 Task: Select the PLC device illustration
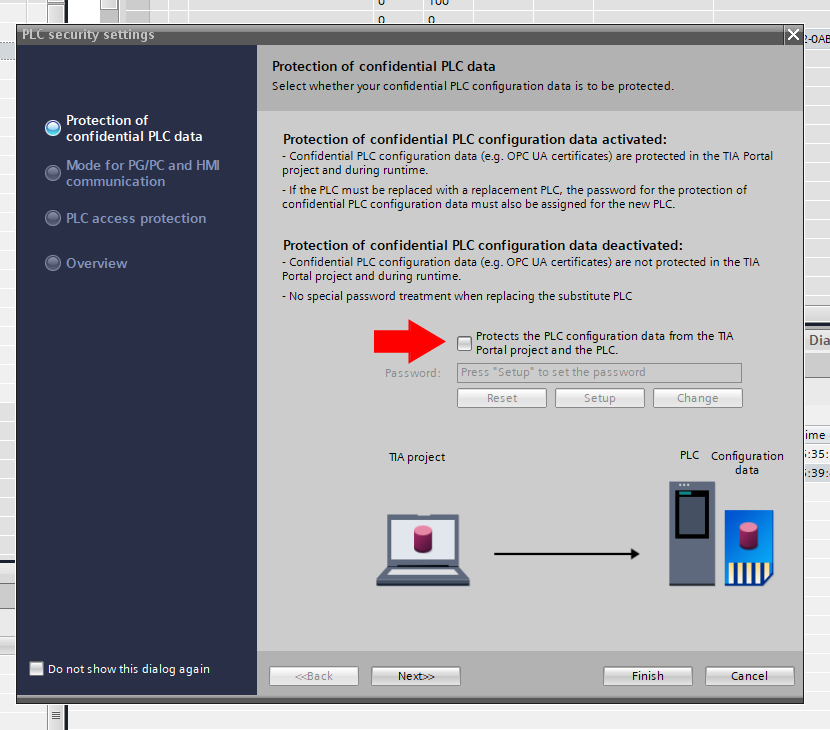[x=692, y=533]
